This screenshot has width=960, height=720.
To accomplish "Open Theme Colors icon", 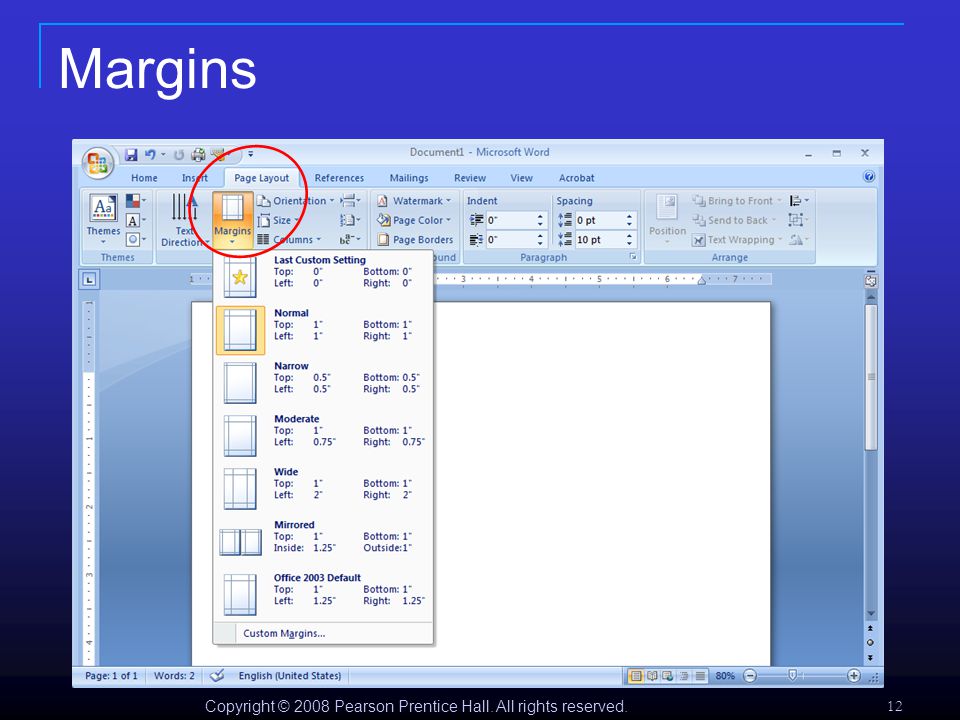I will coord(135,201).
